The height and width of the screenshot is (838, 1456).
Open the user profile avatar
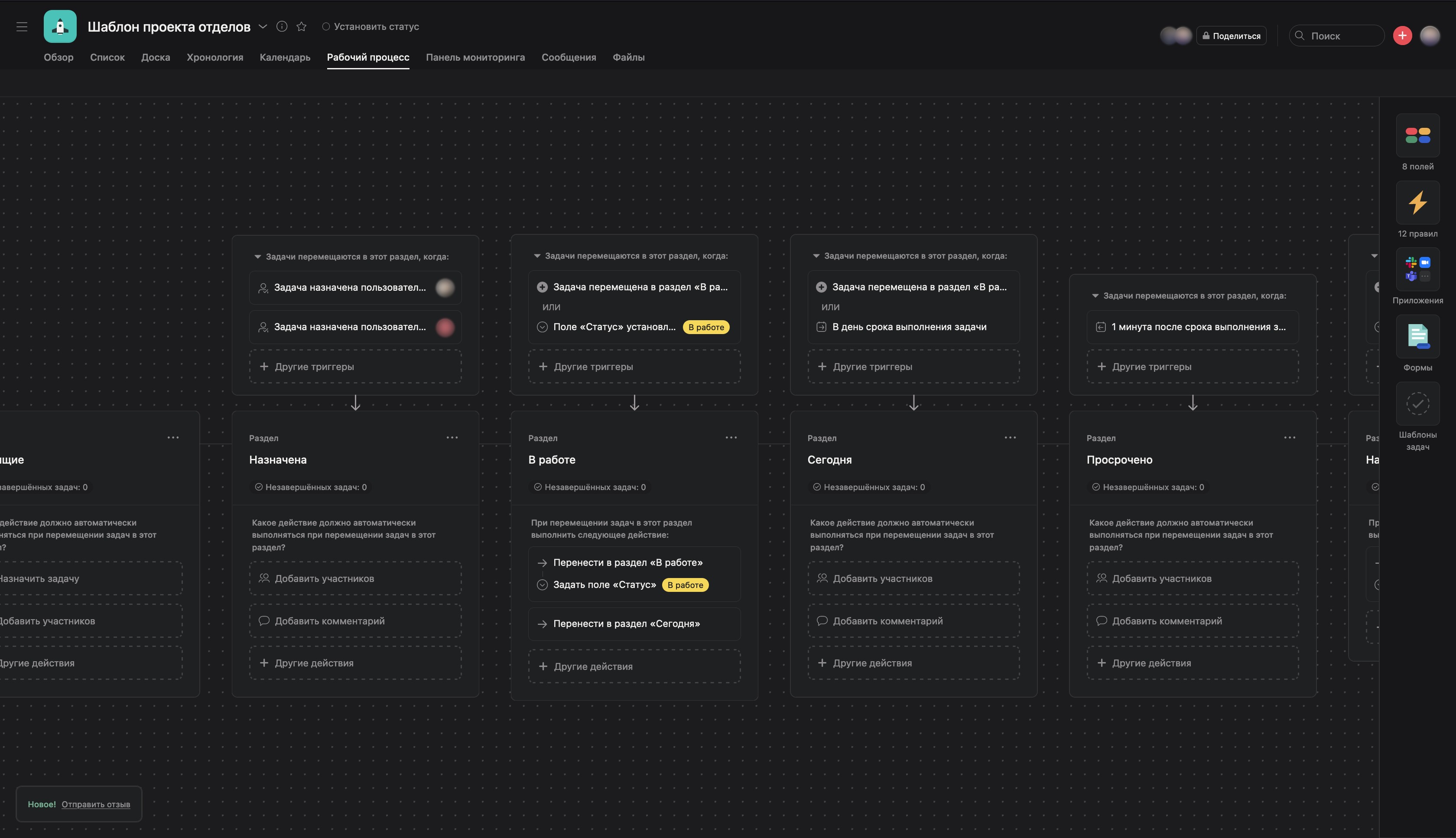(x=1430, y=36)
